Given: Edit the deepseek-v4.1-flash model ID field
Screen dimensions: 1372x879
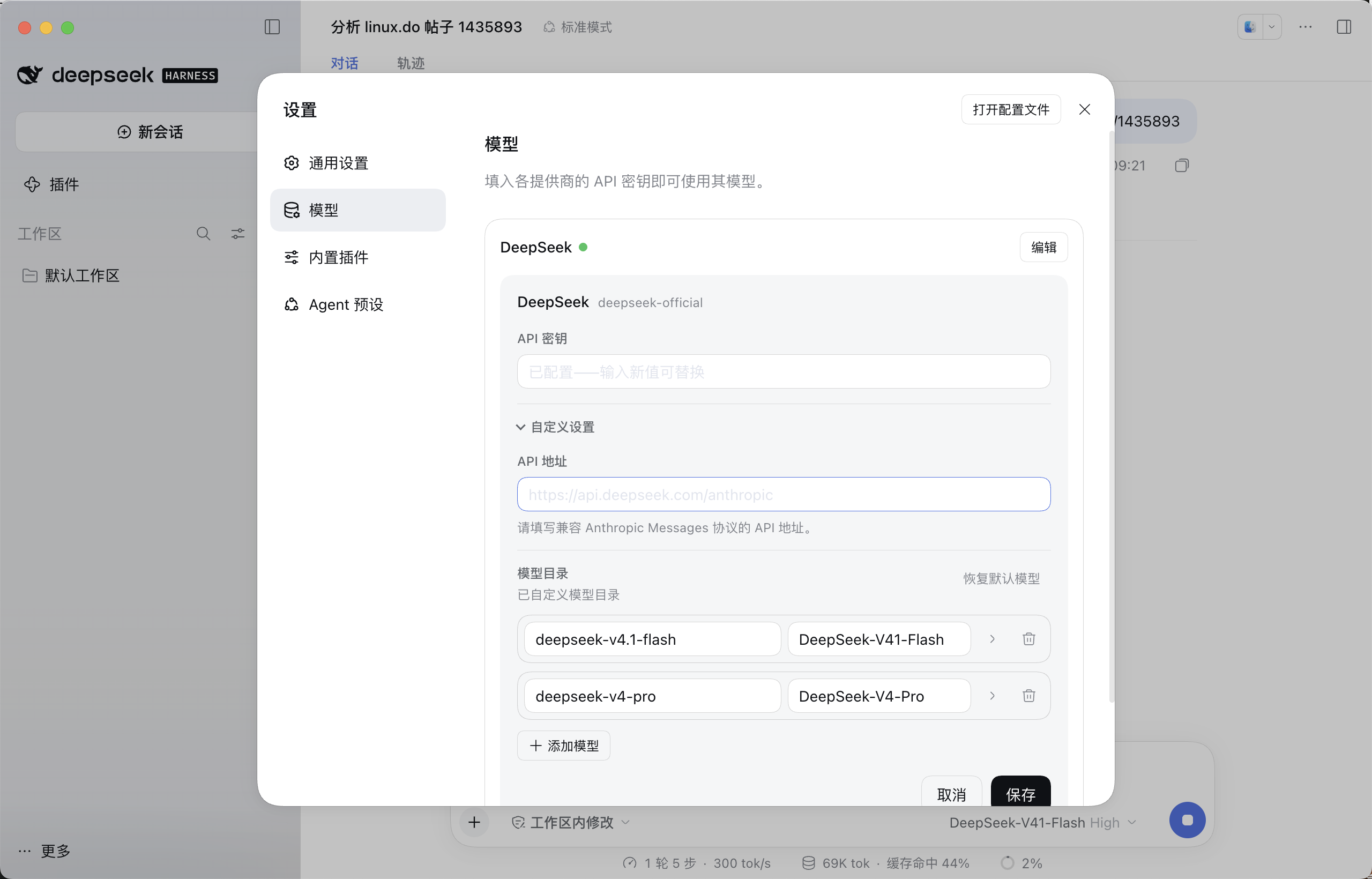Looking at the screenshot, I should [652, 639].
